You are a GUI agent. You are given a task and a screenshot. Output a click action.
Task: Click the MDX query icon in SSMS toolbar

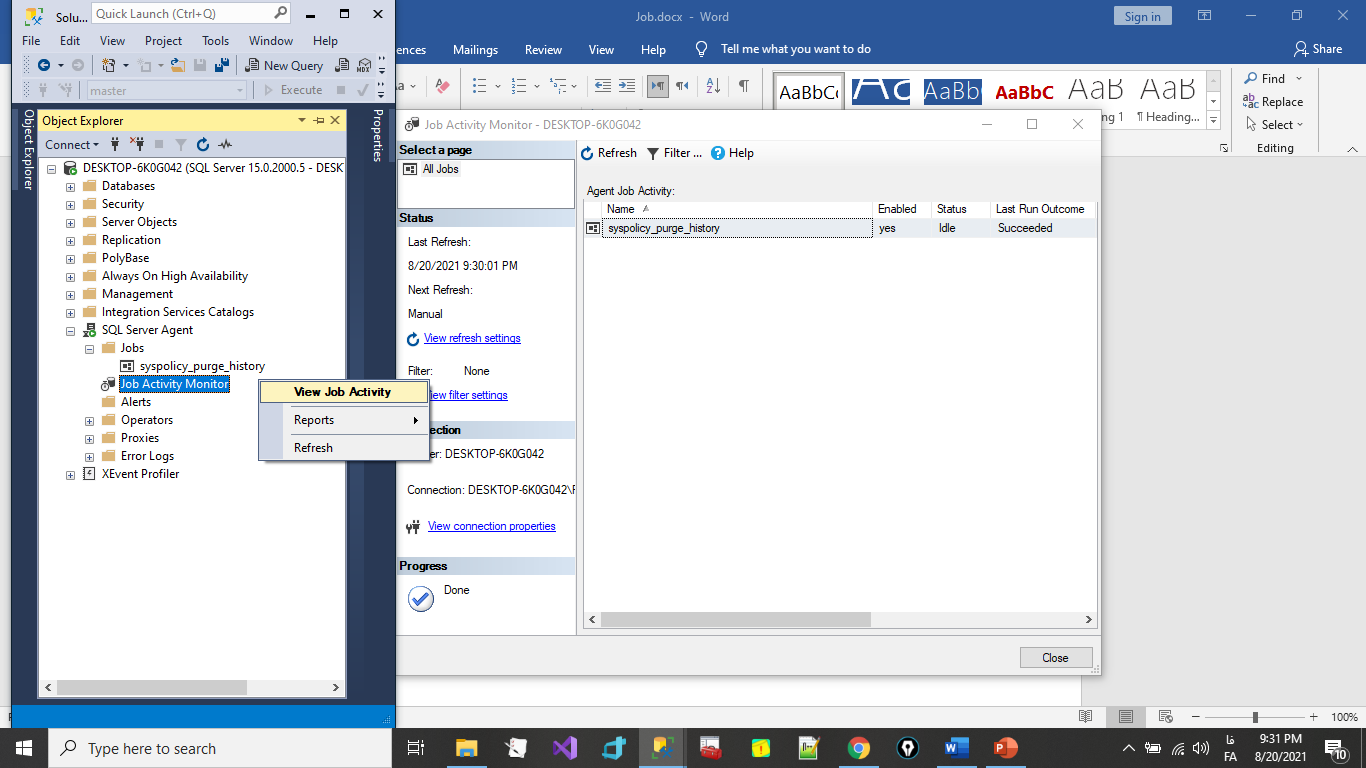[x=365, y=65]
